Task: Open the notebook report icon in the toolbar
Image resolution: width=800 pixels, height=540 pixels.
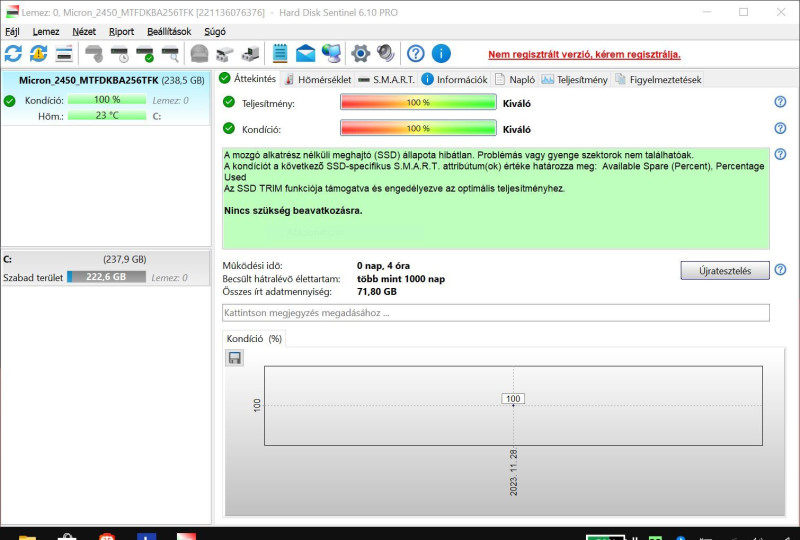Action: point(280,53)
